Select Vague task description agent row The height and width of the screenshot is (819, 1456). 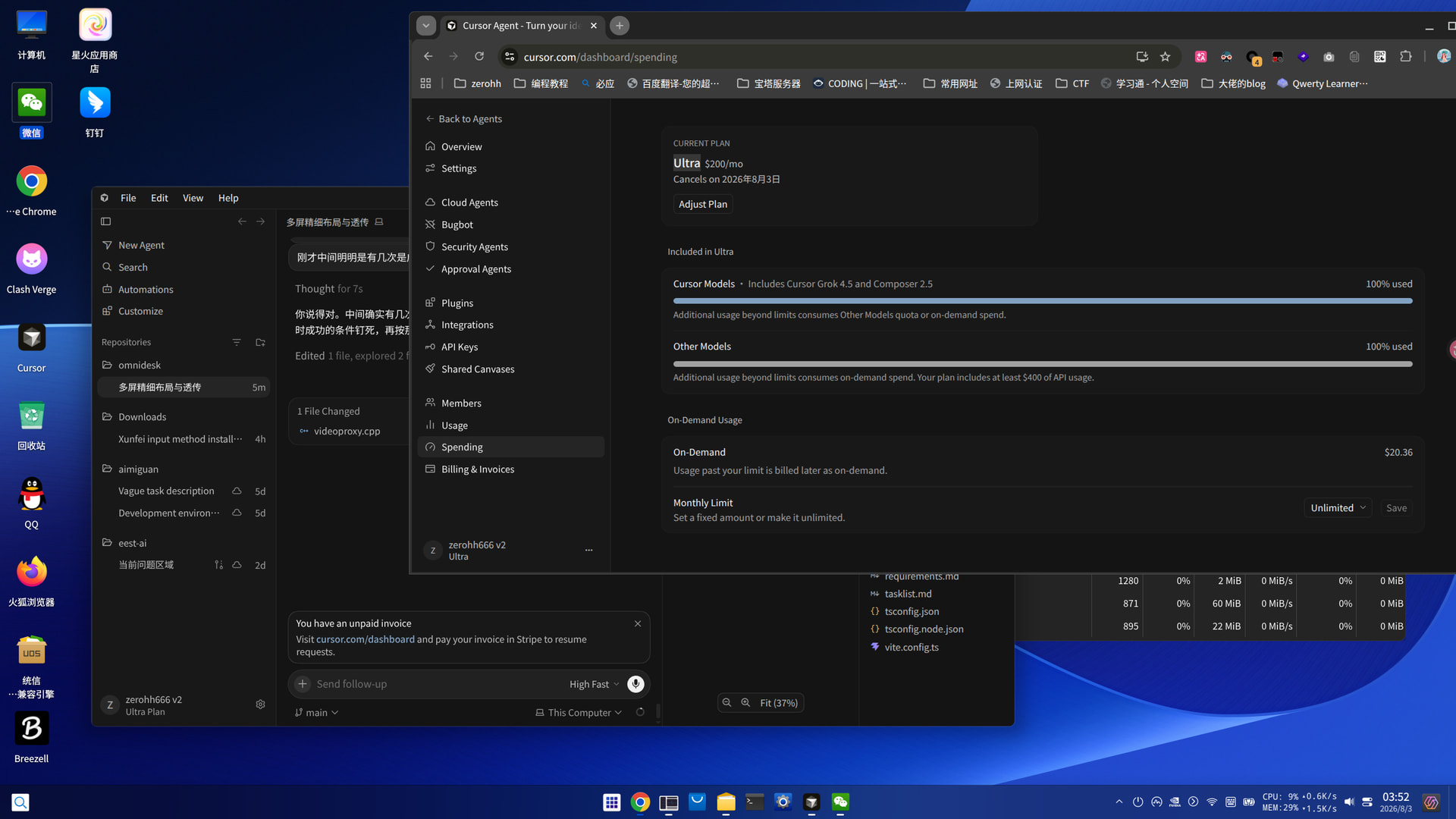click(184, 491)
